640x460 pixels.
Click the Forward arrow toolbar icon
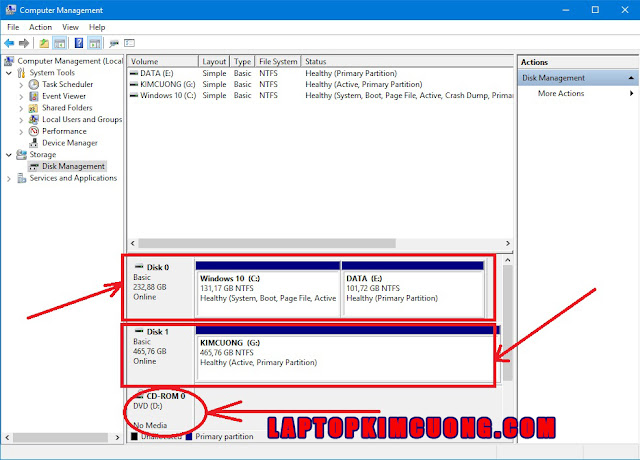(x=24, y=43)
